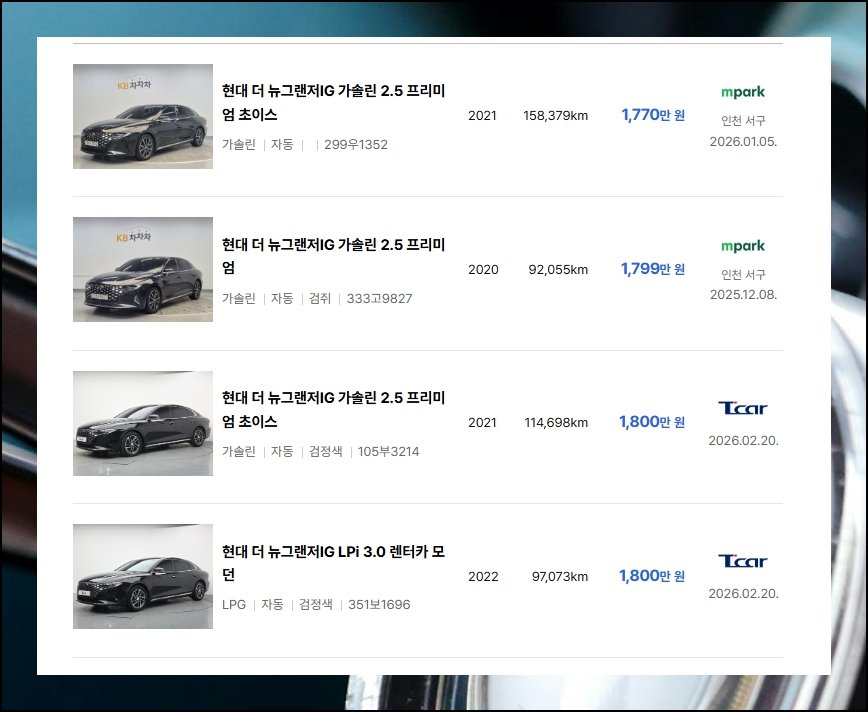Viewport: 868px width, 712px height.
Task: Click year 2022 on LPi 3.0 row
Action: coord(483,576)
